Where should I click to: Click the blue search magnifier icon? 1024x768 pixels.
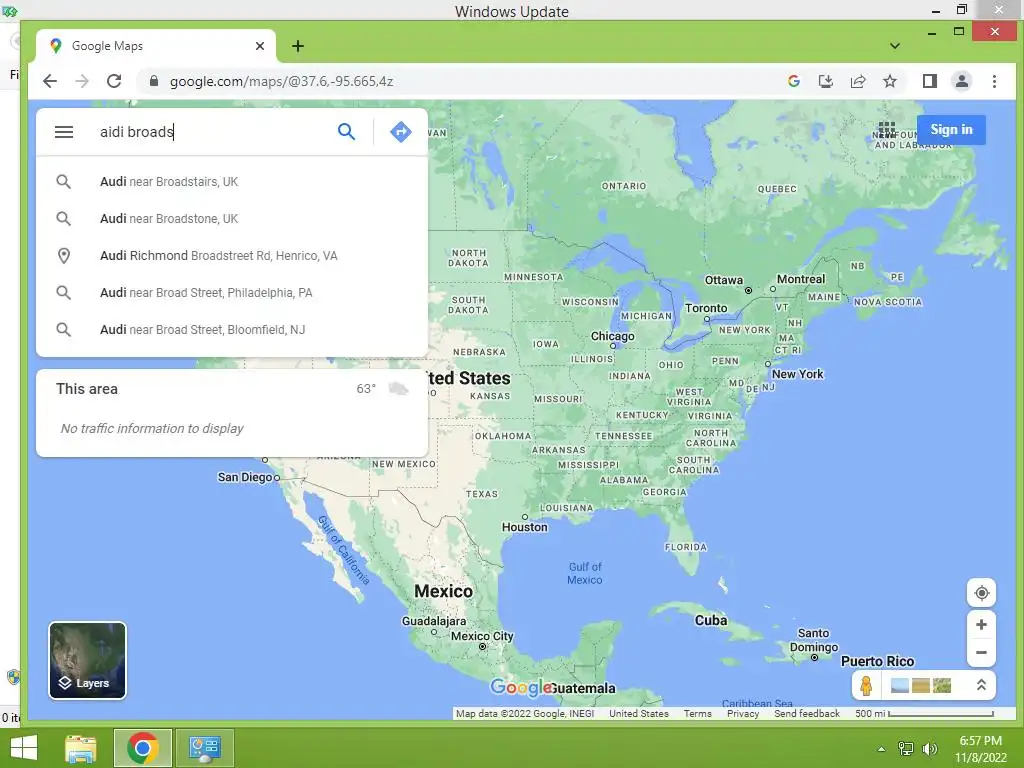(x=346, y=132)
